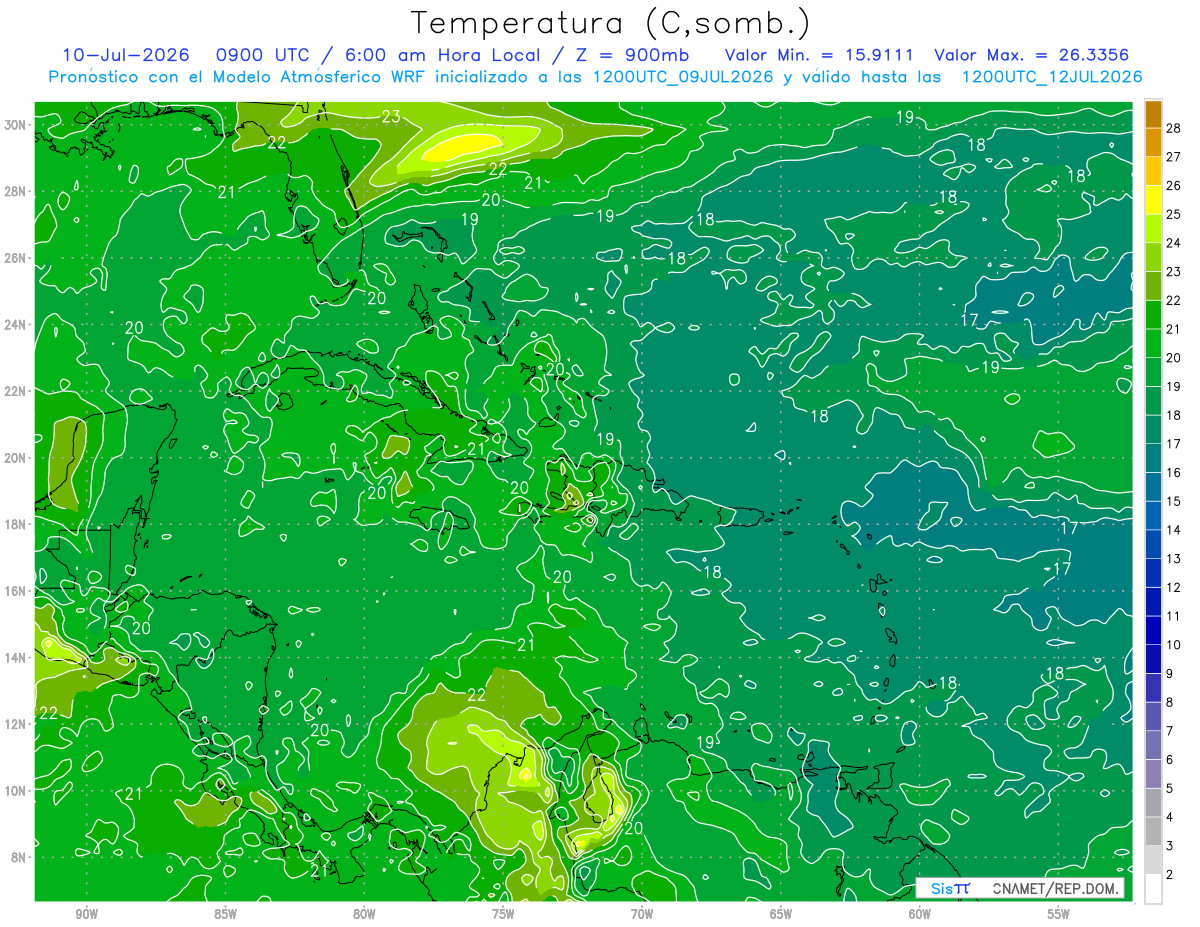Screen dimensions: 1200x927
Task: Click the 60W longitude label
Action: pyautogui.click(x=920, y=914)
